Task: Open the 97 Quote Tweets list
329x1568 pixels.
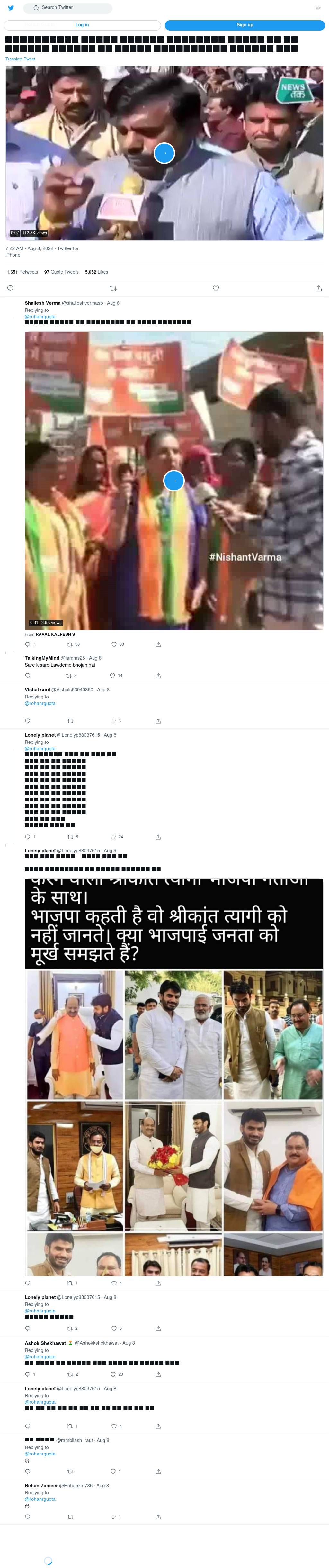Action: click(x=61, y=272)
